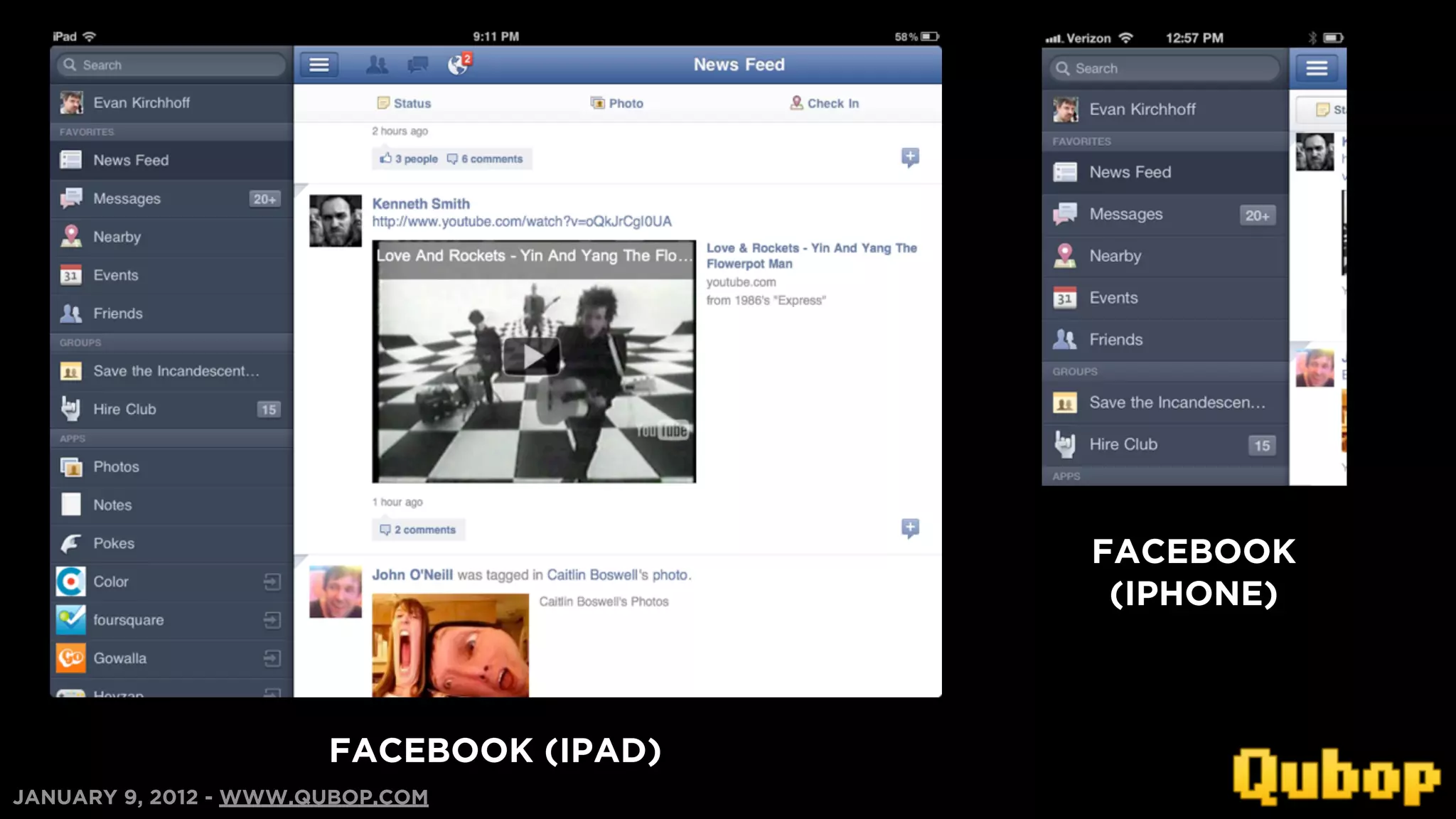1456x819 pixels.
Task: Tap the Photo composer button on iPad
Action: [x=616, y=103]
